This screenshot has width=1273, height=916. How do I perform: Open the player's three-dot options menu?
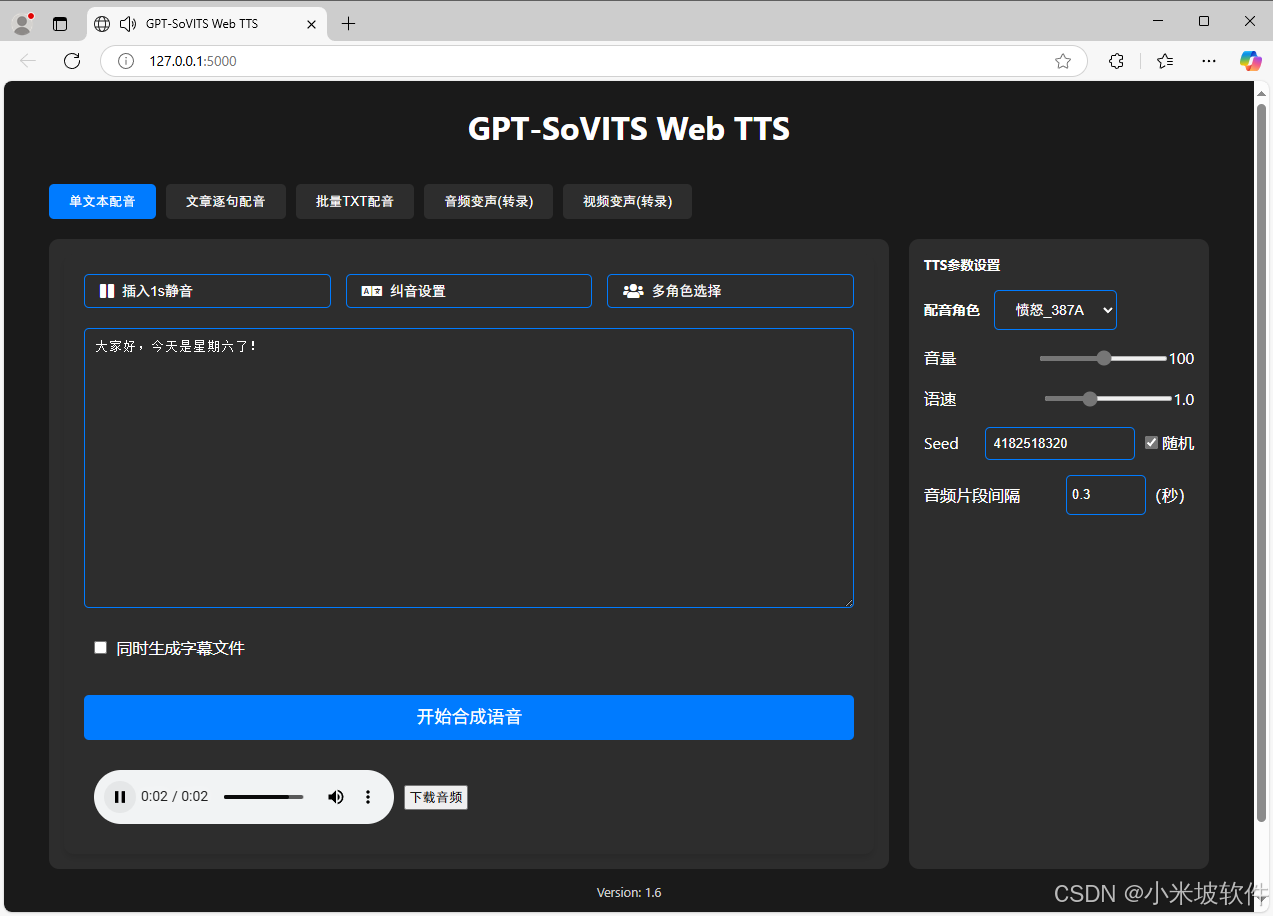click(x=368, y=796)
